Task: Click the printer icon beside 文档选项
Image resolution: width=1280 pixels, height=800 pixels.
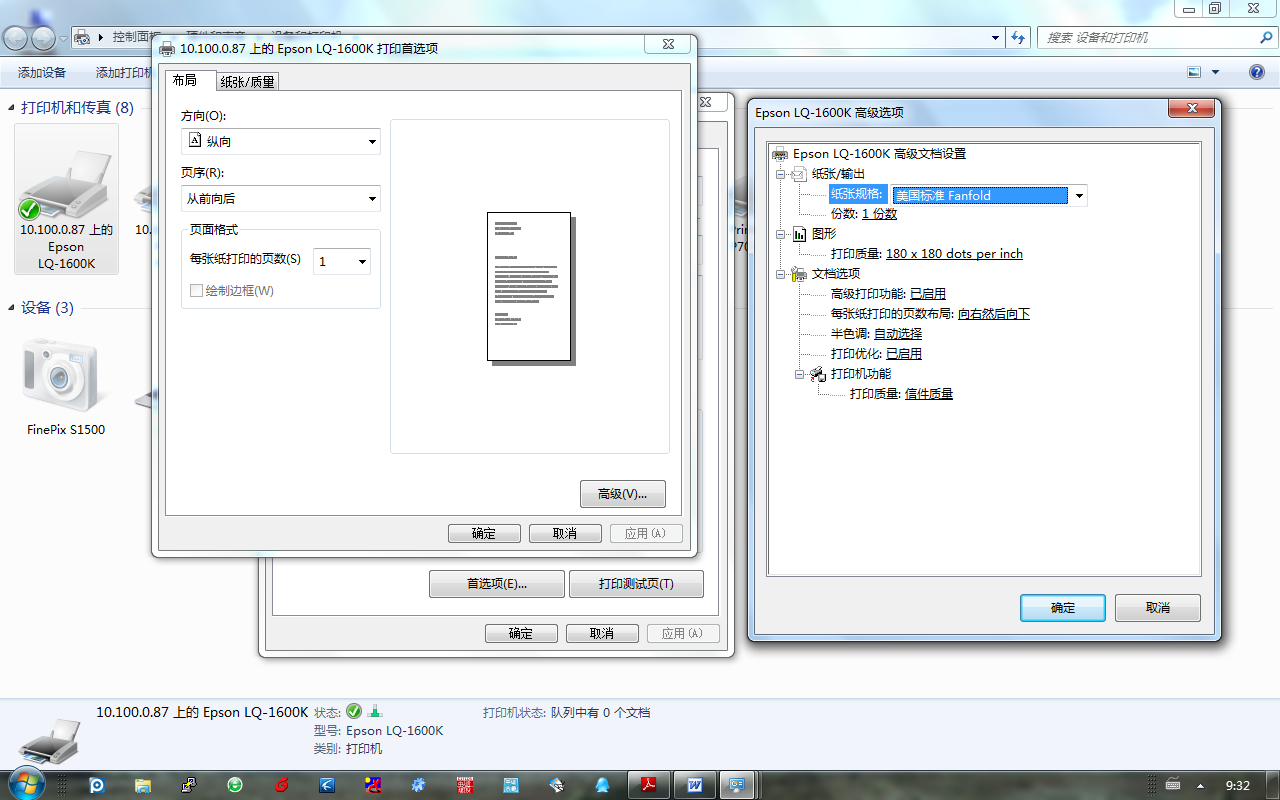Action: tap(799, 274)
